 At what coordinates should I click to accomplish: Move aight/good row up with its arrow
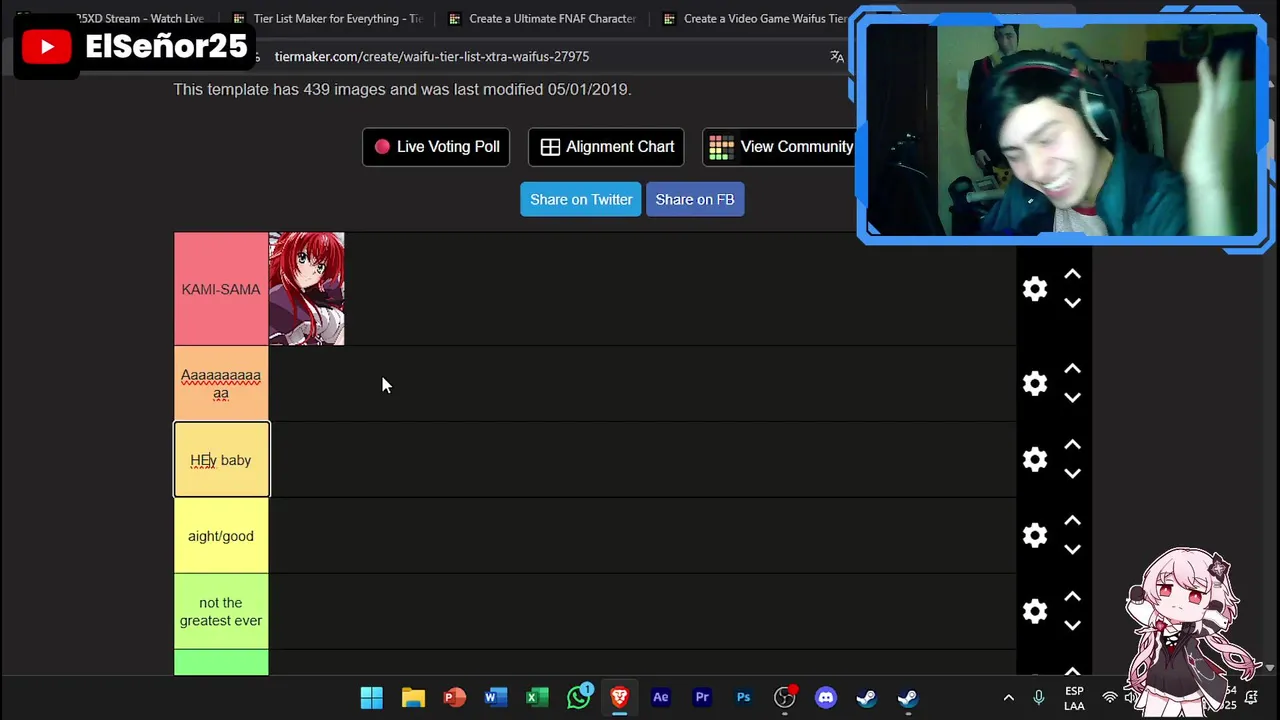pos(1072,521)
